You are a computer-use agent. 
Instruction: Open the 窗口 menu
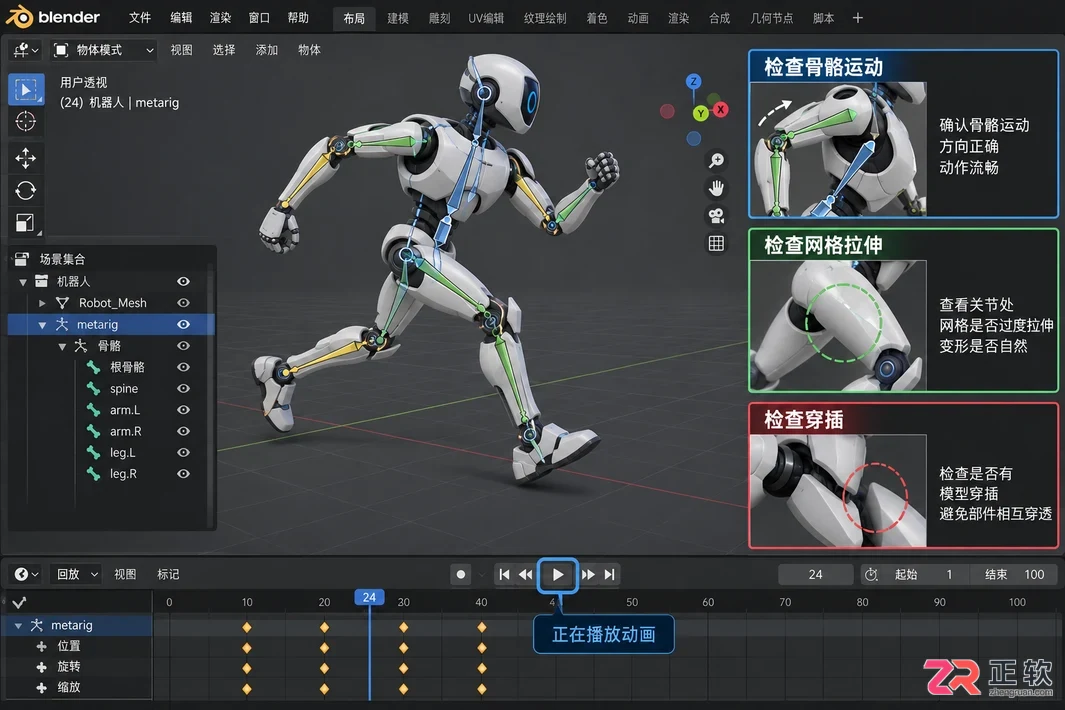[259, 18]
